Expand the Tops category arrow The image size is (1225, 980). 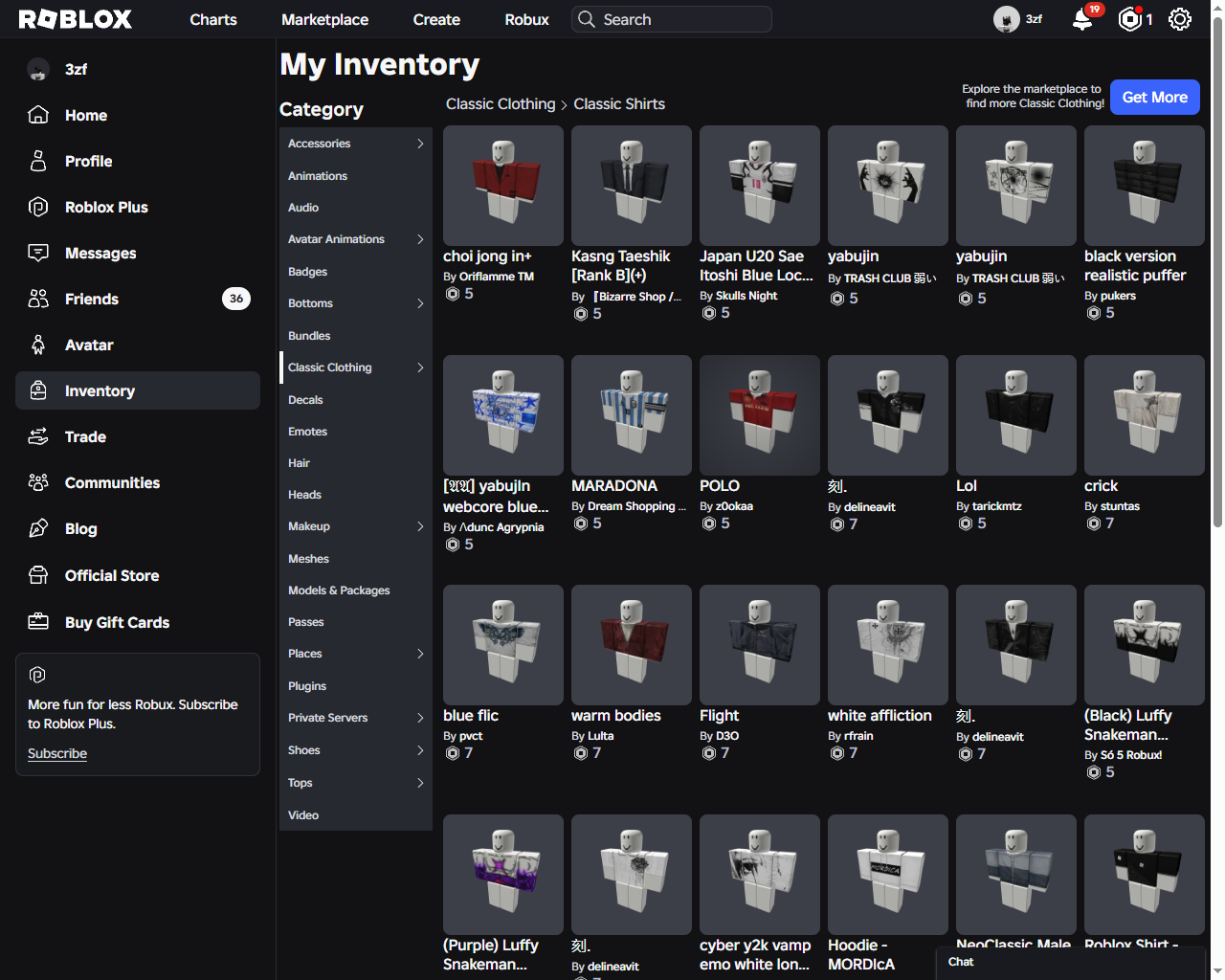pyautogui.click(x=420, y=783)
